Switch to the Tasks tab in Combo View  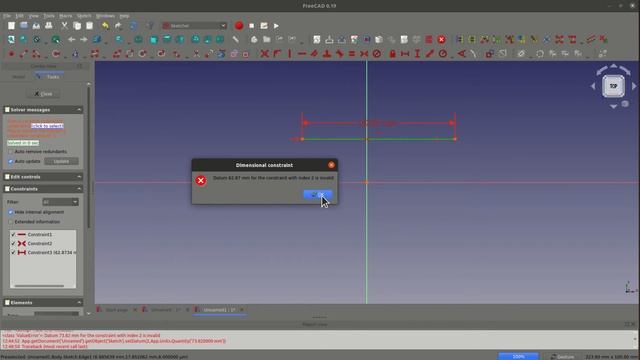[x=49, y=77]
